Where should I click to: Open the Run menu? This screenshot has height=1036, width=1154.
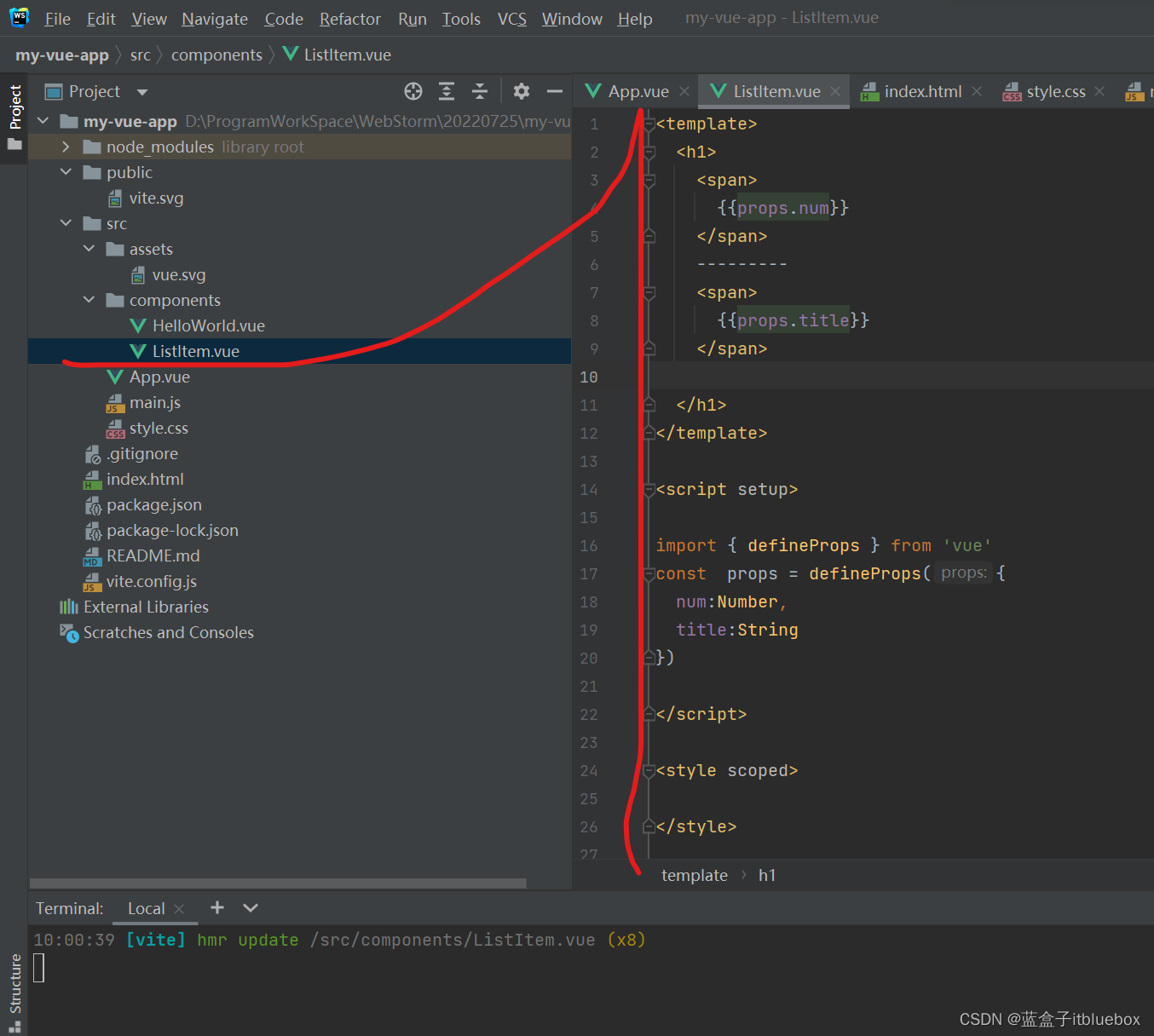click(413, 19)
